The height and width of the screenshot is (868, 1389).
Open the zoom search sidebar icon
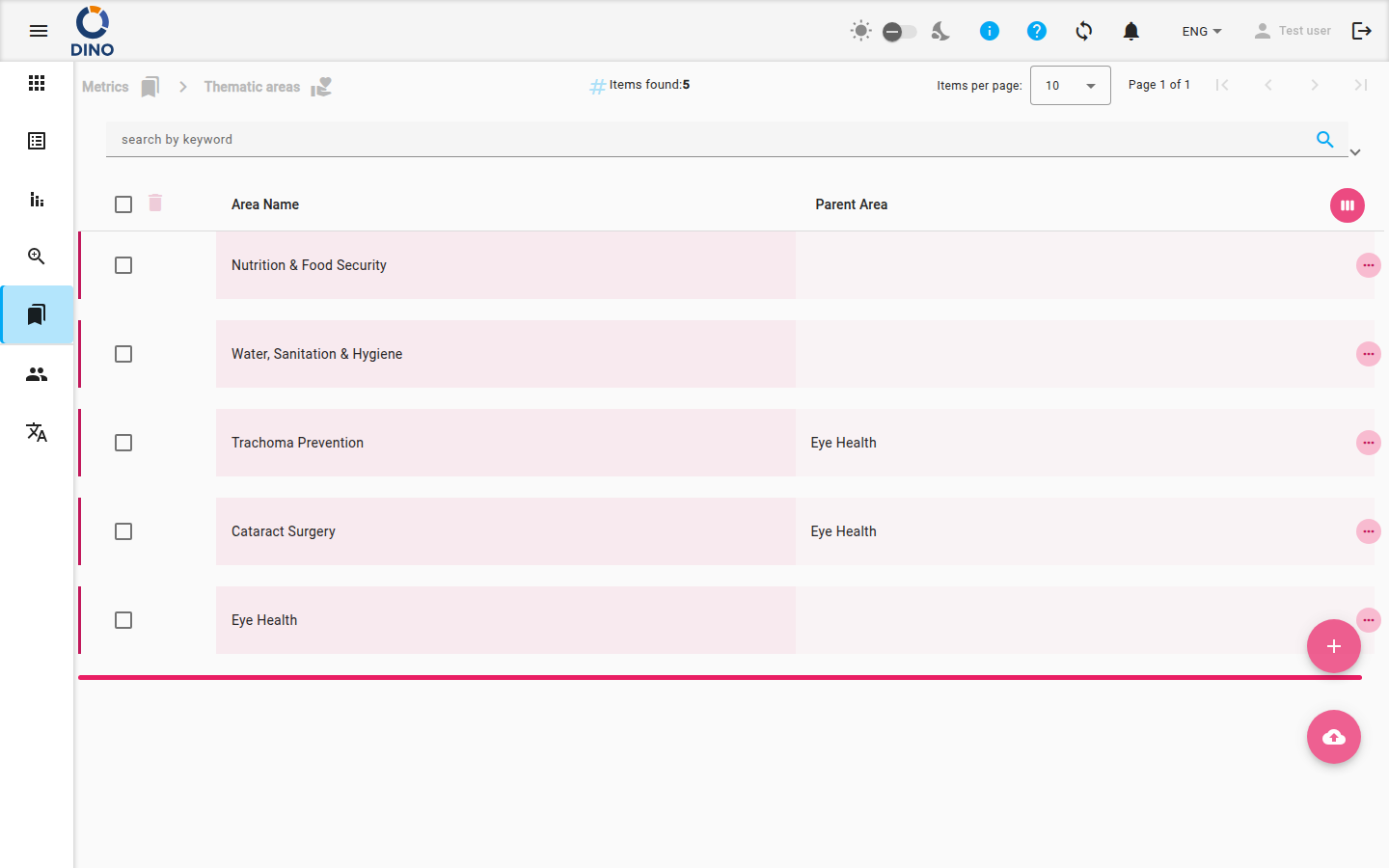37,257
